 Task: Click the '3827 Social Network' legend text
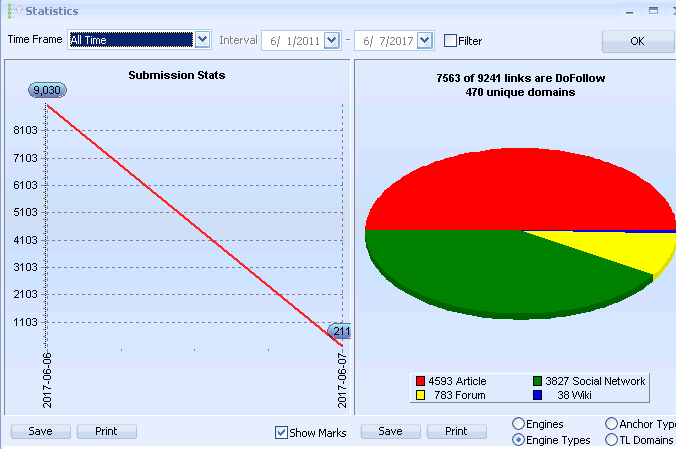(595, 381)
